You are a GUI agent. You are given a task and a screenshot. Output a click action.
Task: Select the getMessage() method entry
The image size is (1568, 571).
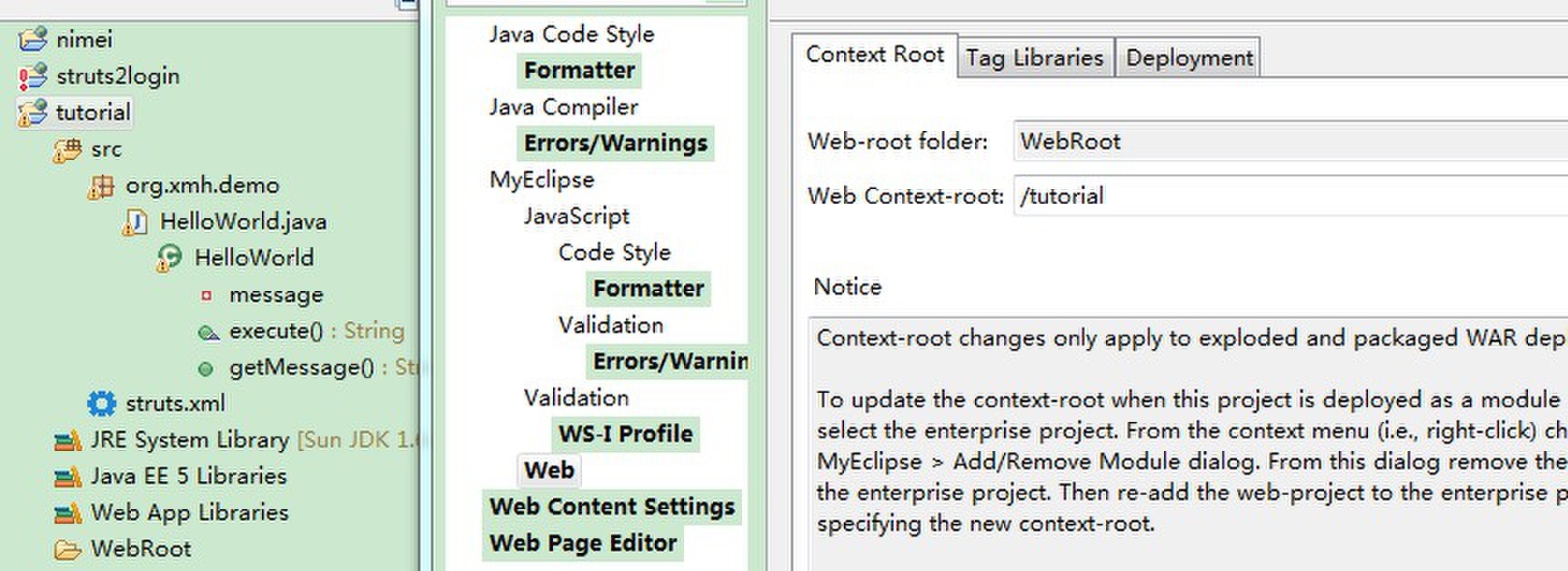coord(323,367)
